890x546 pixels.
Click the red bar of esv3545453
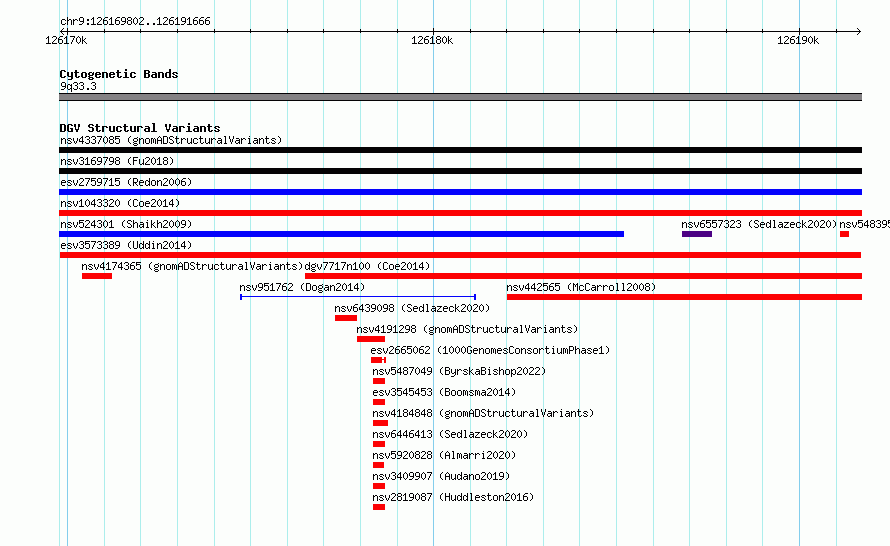click(379, 402)
